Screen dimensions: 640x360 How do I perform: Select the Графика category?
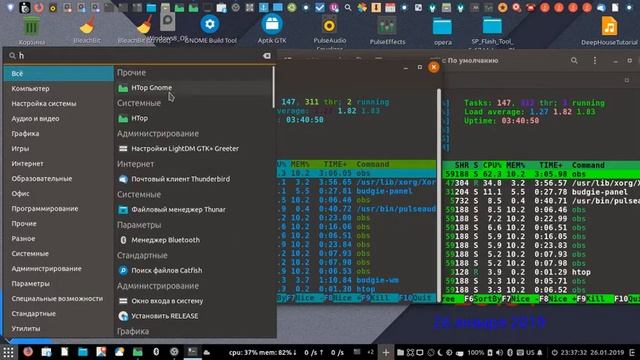click(x=59, y=133)
